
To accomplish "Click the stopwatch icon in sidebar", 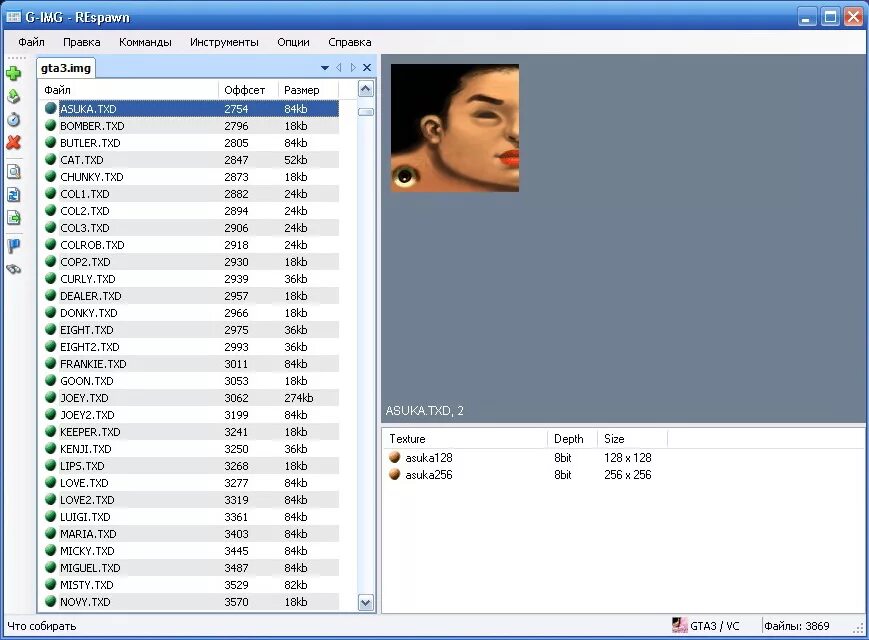I will 13,120.
